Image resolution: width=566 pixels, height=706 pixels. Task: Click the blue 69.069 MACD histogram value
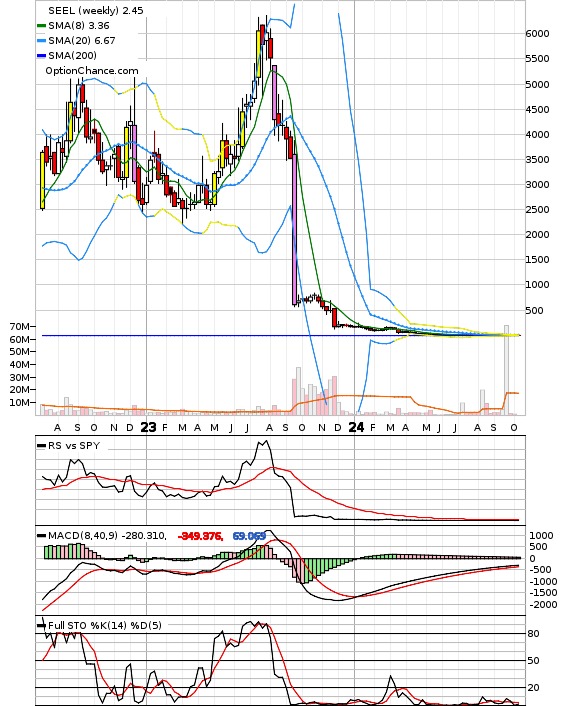coord(249,536)
